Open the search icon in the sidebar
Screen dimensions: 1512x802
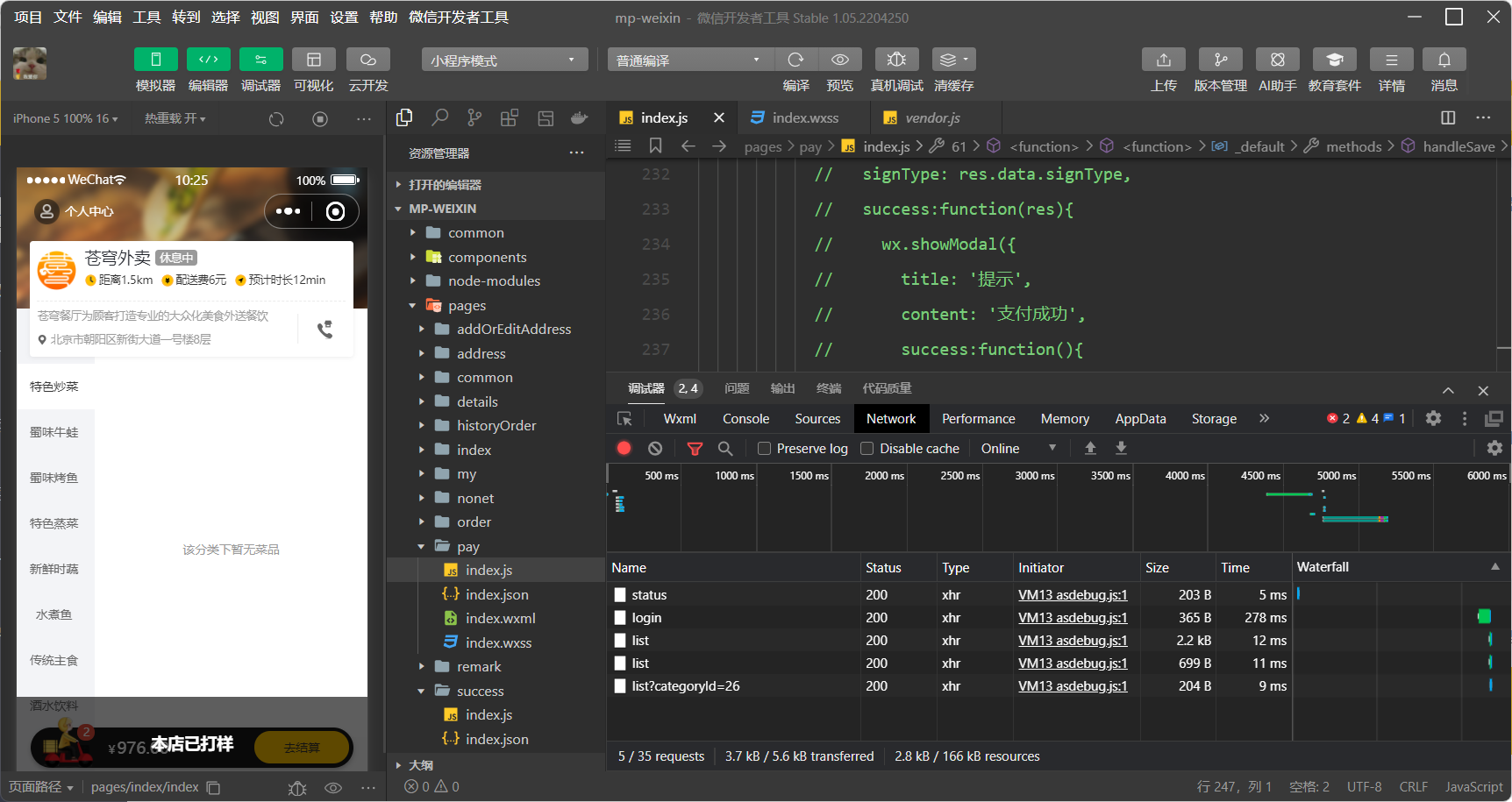pos(440,117)
